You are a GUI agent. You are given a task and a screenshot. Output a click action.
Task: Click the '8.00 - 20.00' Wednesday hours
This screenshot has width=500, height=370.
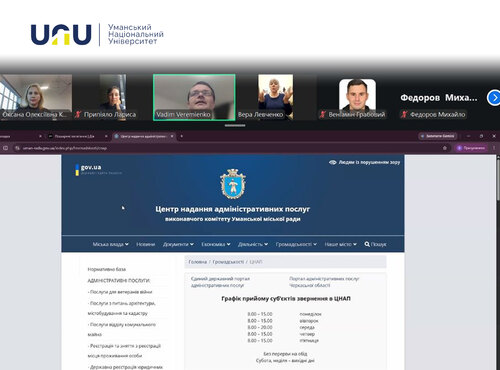(x=260, y=327)
